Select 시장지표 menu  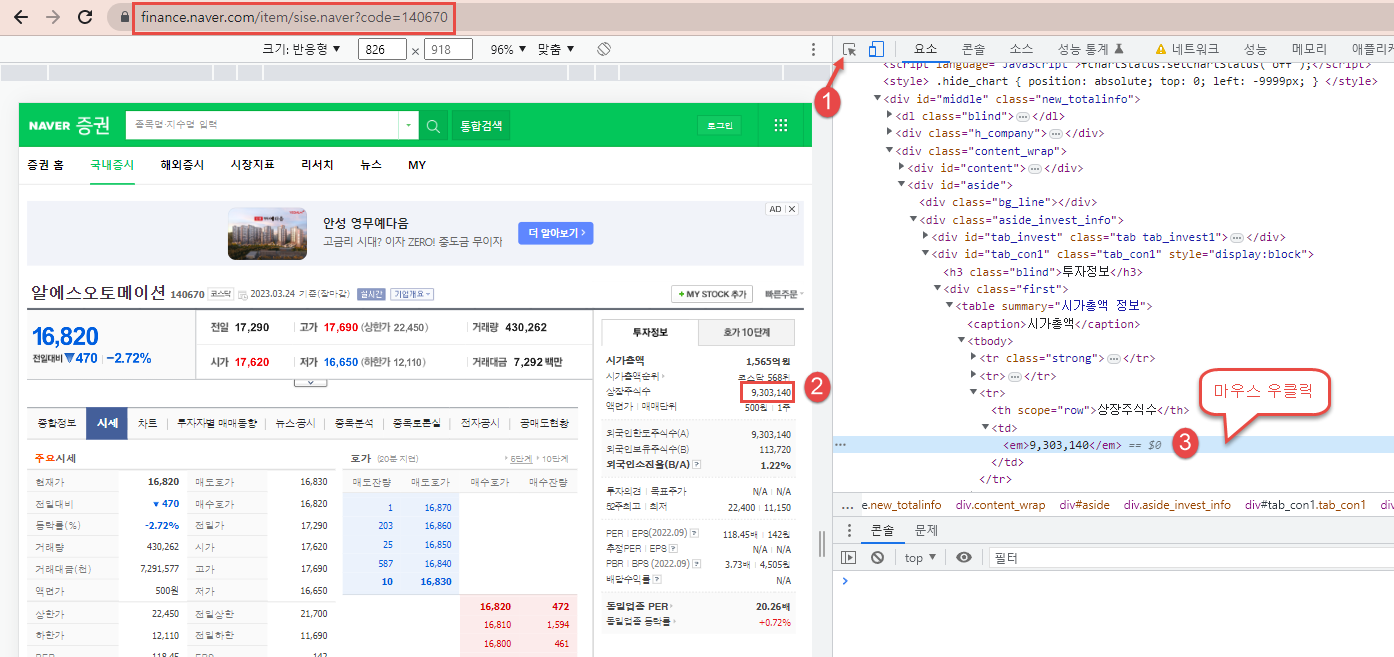pos(252,165)
